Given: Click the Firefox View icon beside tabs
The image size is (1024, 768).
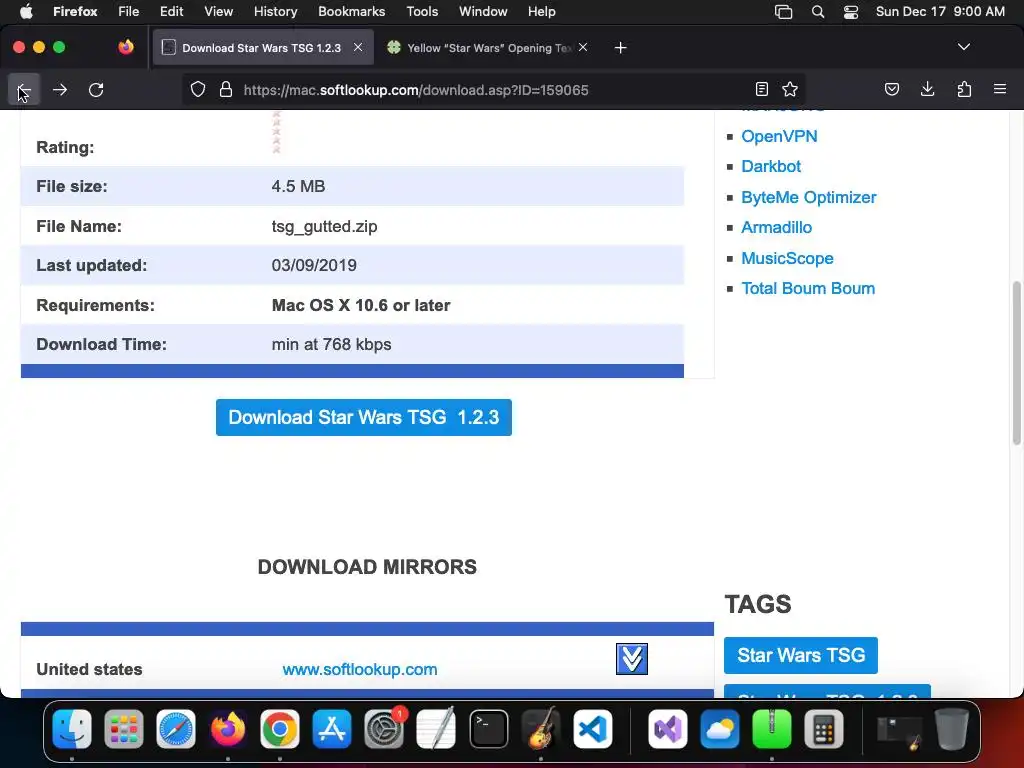Looking at the screenshot, I should (126, 47).
